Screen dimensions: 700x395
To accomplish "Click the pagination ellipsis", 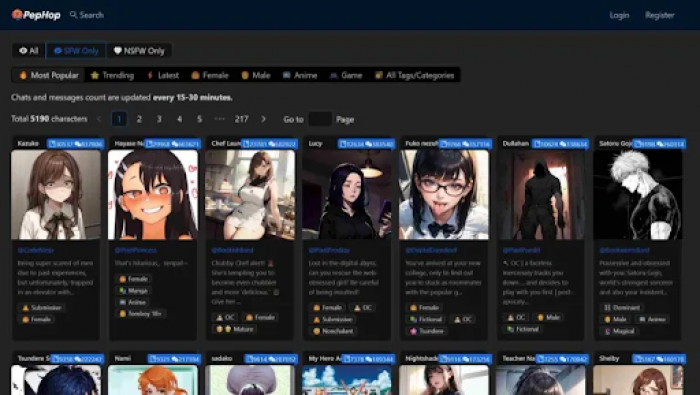I will (x=220, y=119).
